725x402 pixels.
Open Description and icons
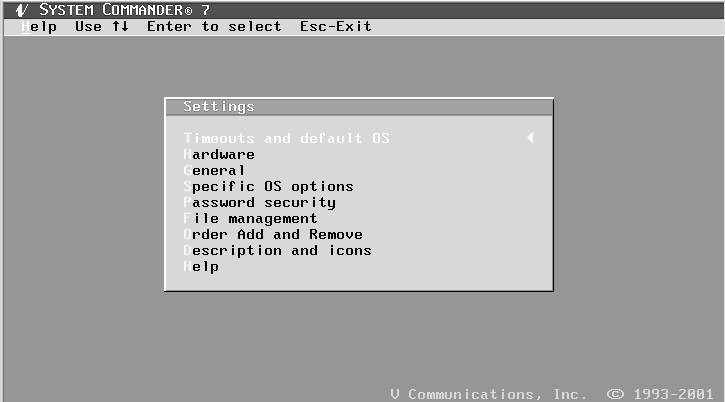(x=277, y=251)
